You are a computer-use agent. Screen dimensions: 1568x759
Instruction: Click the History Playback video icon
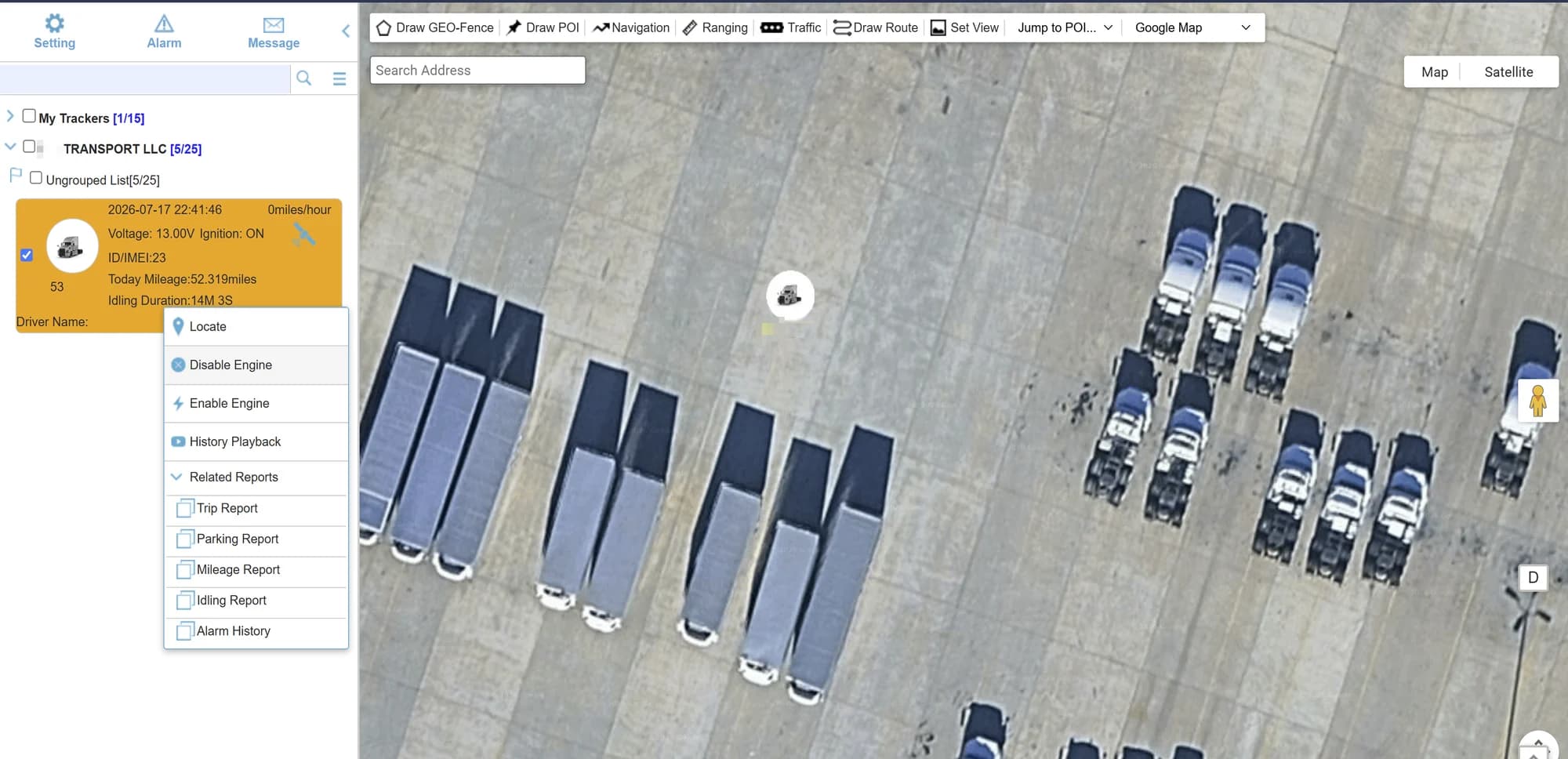point(178,441)
